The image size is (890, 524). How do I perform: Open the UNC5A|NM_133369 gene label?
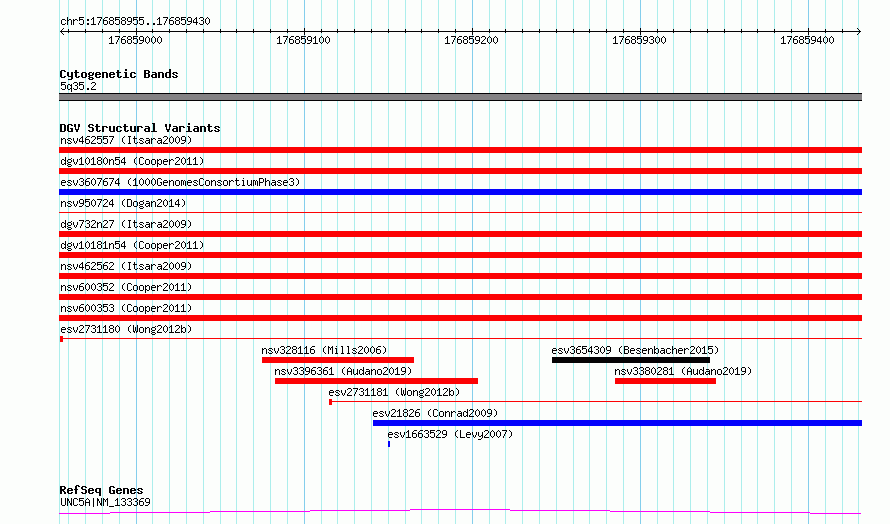[x=105, y=502]
